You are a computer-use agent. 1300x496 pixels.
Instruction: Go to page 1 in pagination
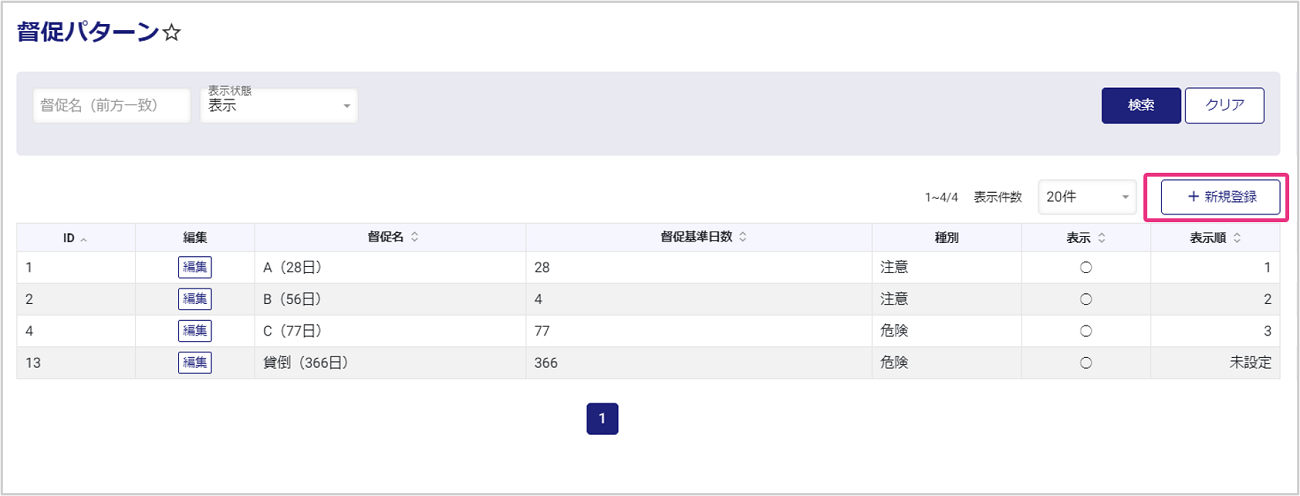pyautogui.click(x=602, y=419)
